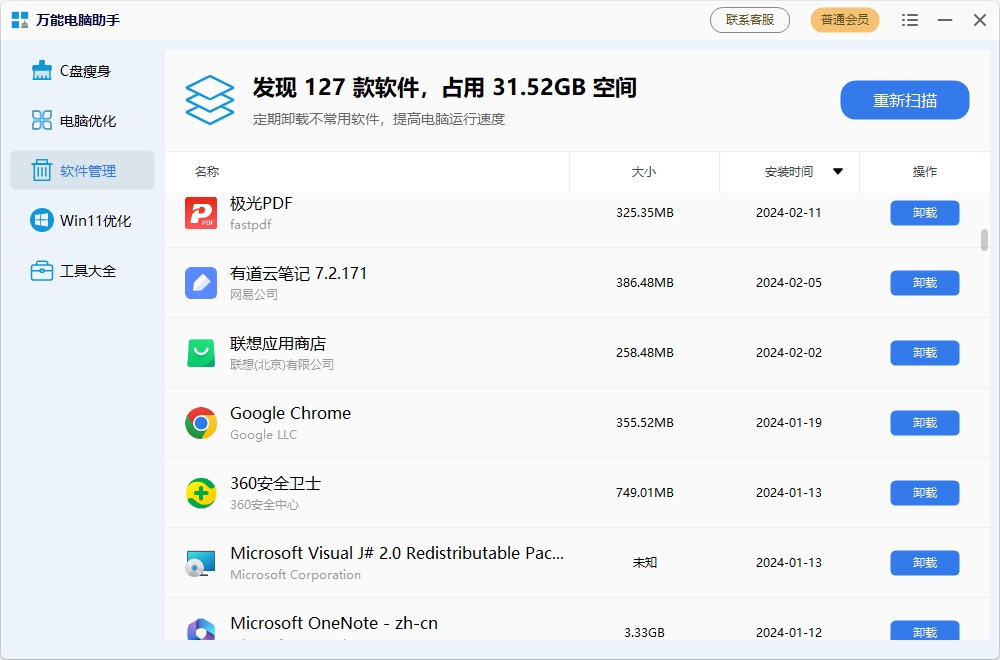The width and height of the screenshot is (1000, 660).
Task: Click the 软件管理 trash icon
Action: pyautogui.click(x=41, y=170)
